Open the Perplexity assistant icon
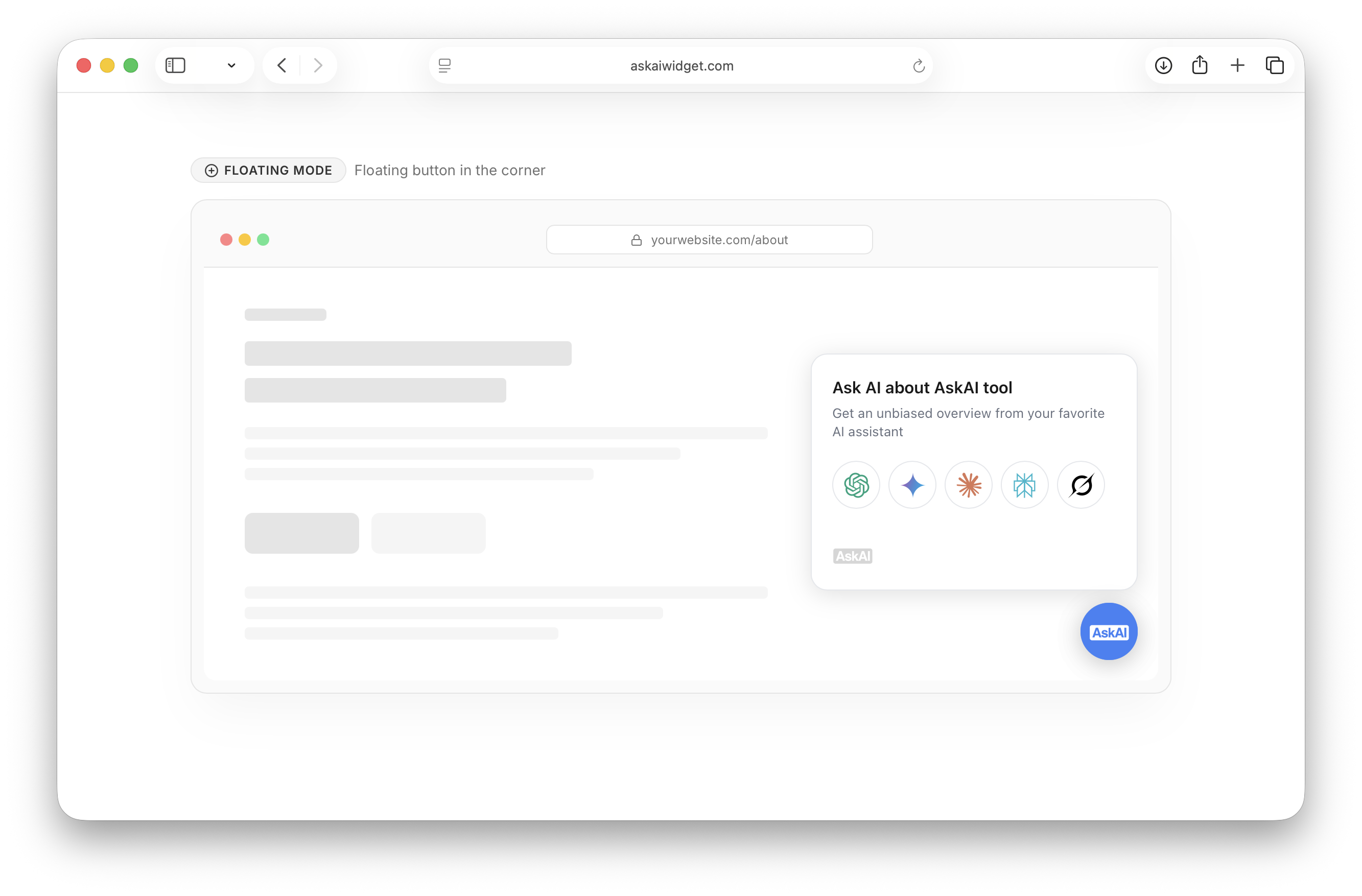1362x896 pixels. (x=1024, y=485)
